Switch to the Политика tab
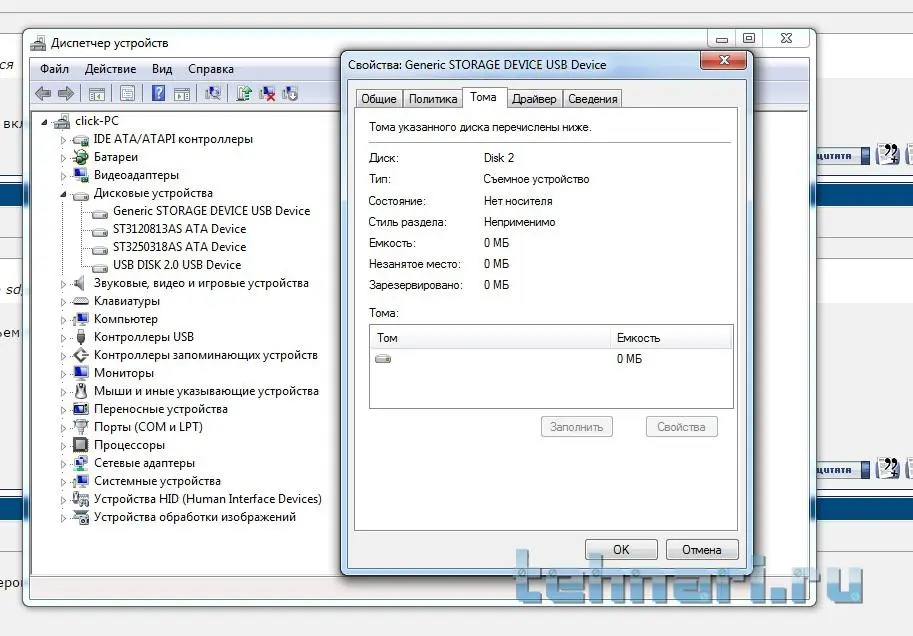The height and width of the screenshot is (636, 913). point(433,98)
